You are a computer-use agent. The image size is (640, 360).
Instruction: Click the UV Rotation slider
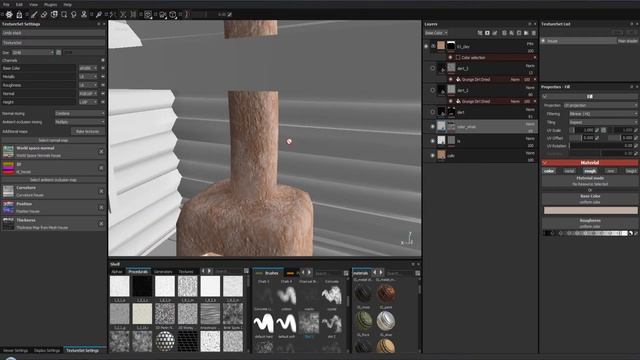click(x=601, y=145)
